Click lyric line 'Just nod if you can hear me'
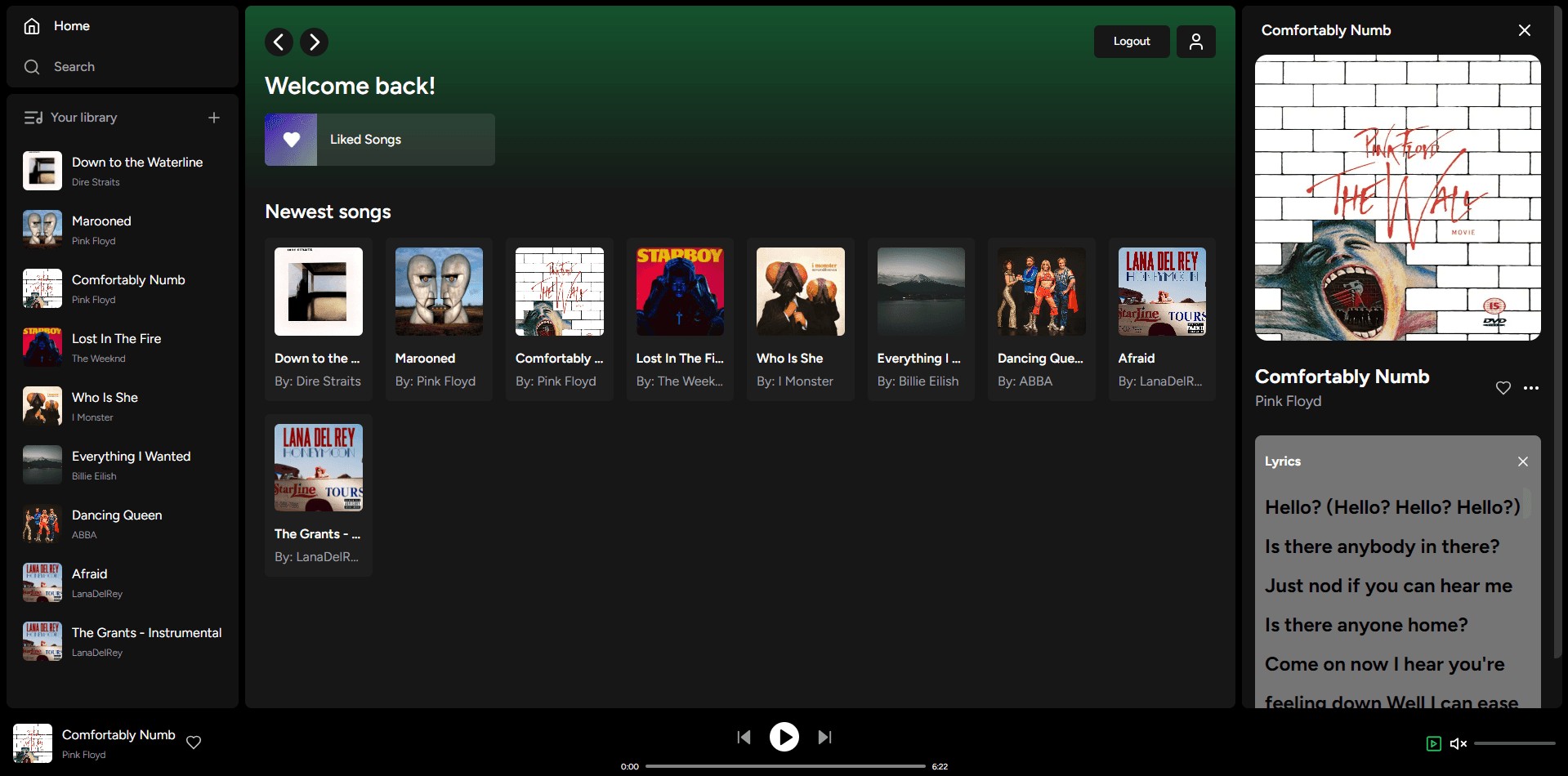This screenshot has height=776, width=1568. [1389, 586]
